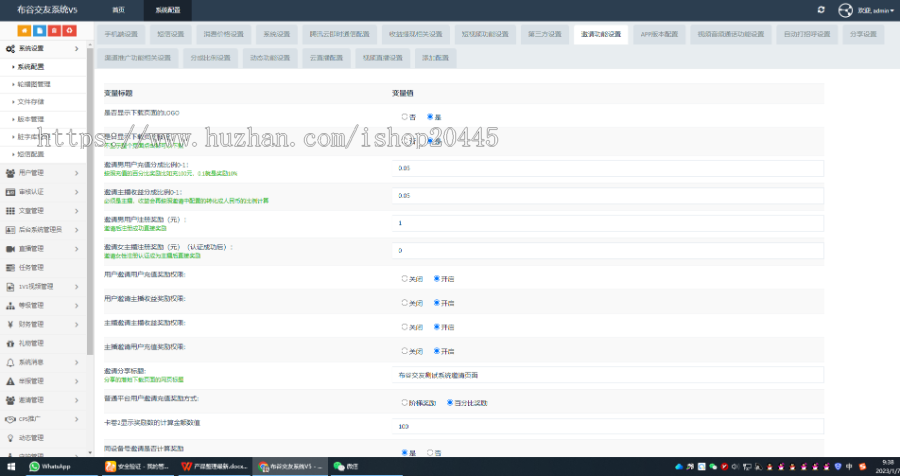Click the grid icon beside 文章管理

pyautogui.click(x=10, y=211)
